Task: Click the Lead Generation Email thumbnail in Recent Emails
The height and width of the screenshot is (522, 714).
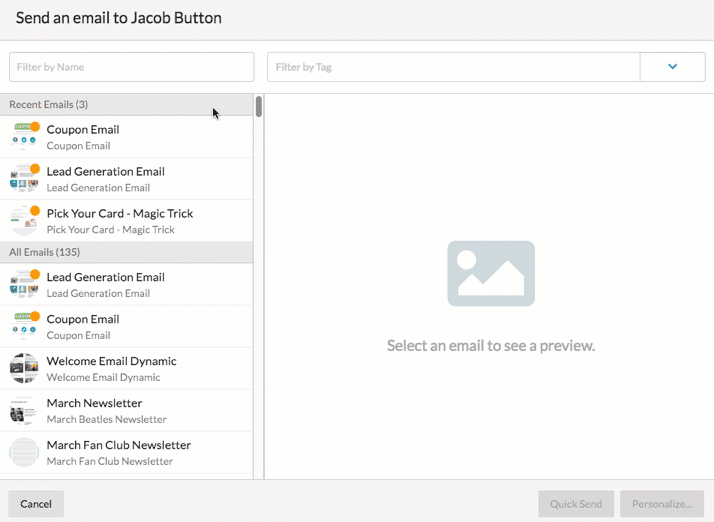Action: click(x=24, y=179)
